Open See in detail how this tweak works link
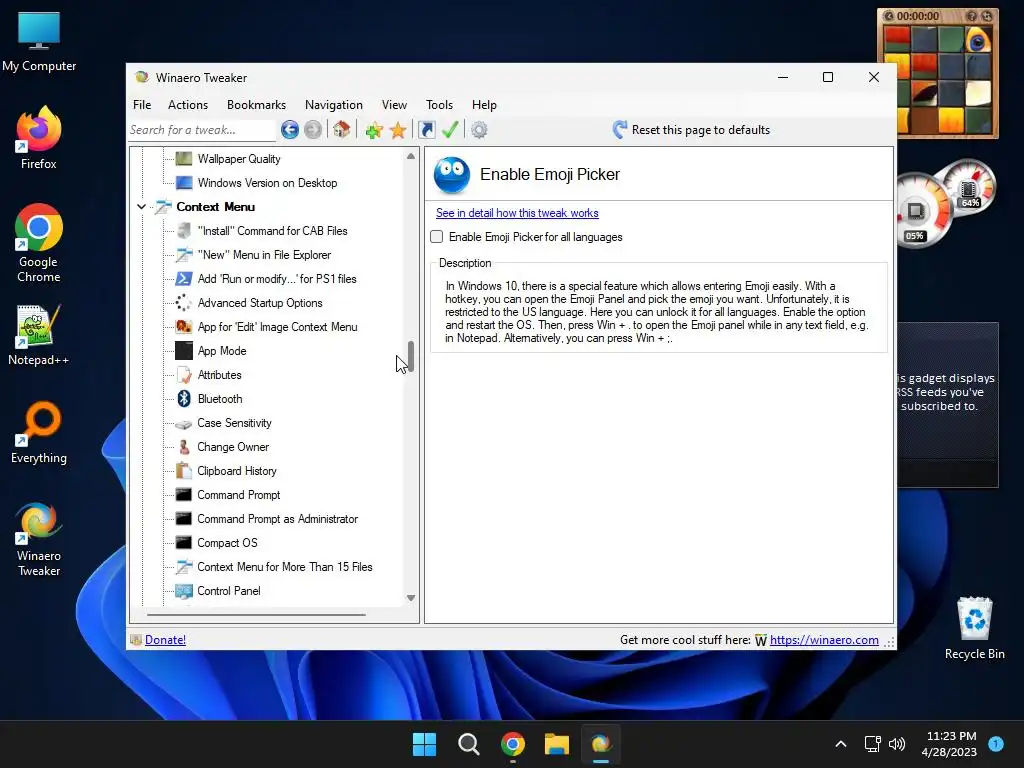Viewport: 1024px width, 768px height. coord(517,213)
